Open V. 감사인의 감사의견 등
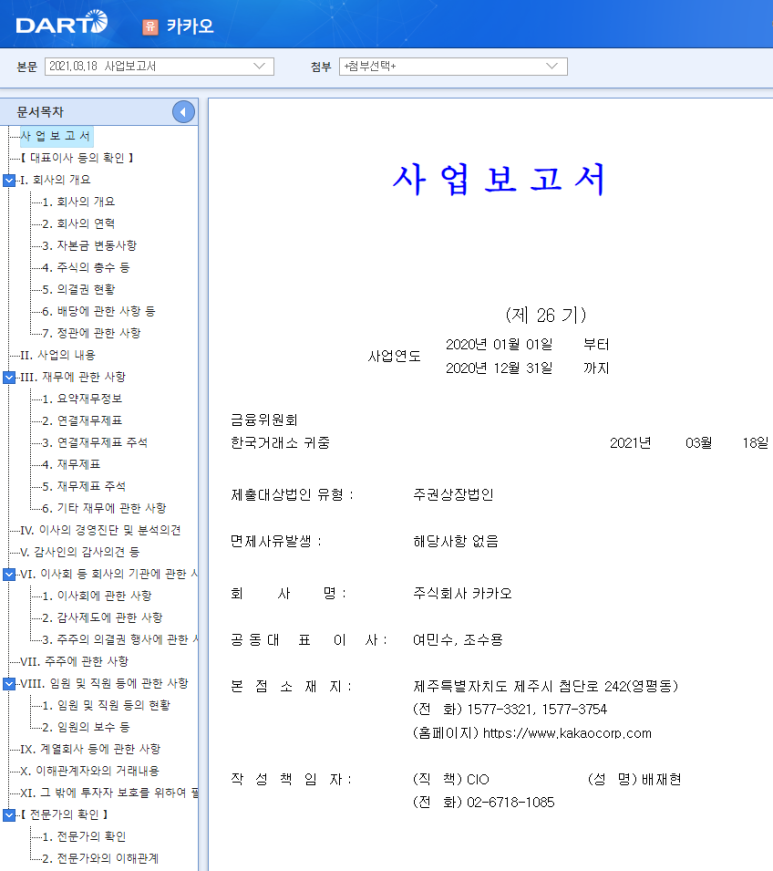Screen dimensions: 773x871 pyautogui.click(x=80, y=552)
